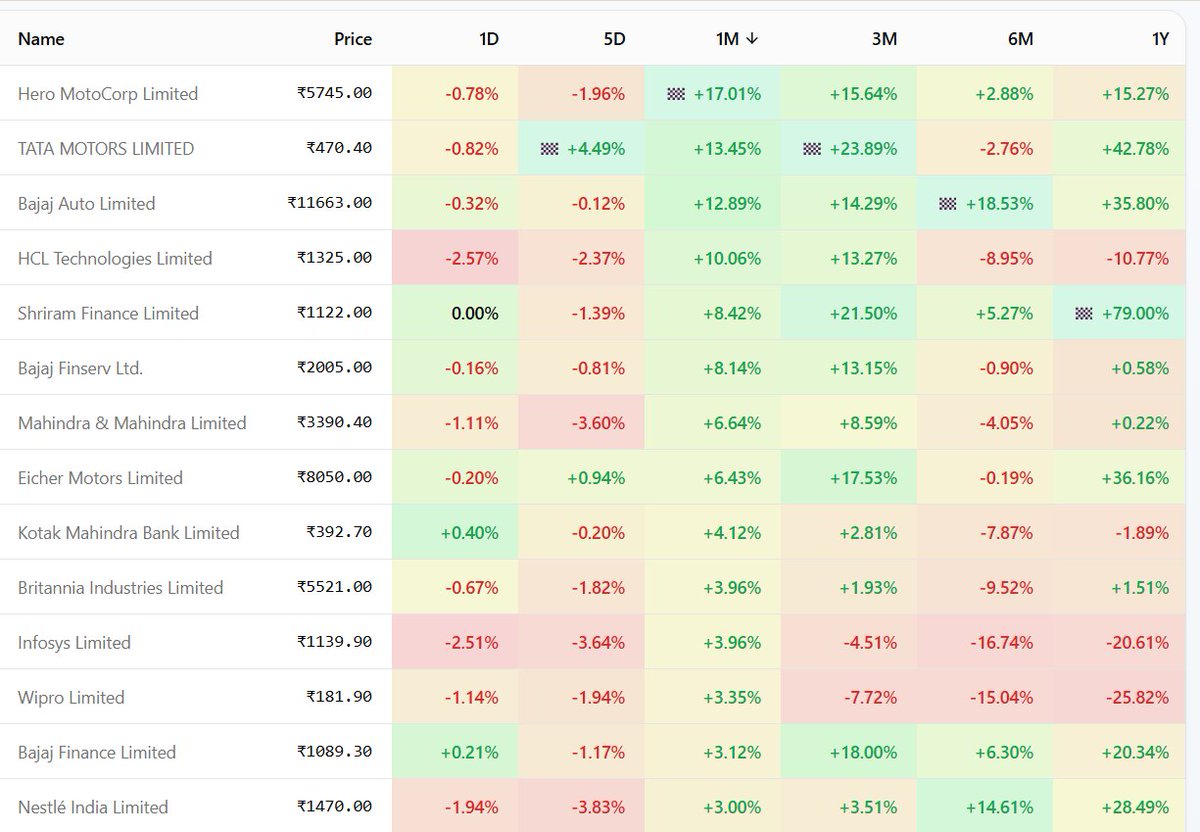Click HCL Technologies price ₹1325.00
The width and height of the screenshot is (1200, 832).
[x=335, y=258]
